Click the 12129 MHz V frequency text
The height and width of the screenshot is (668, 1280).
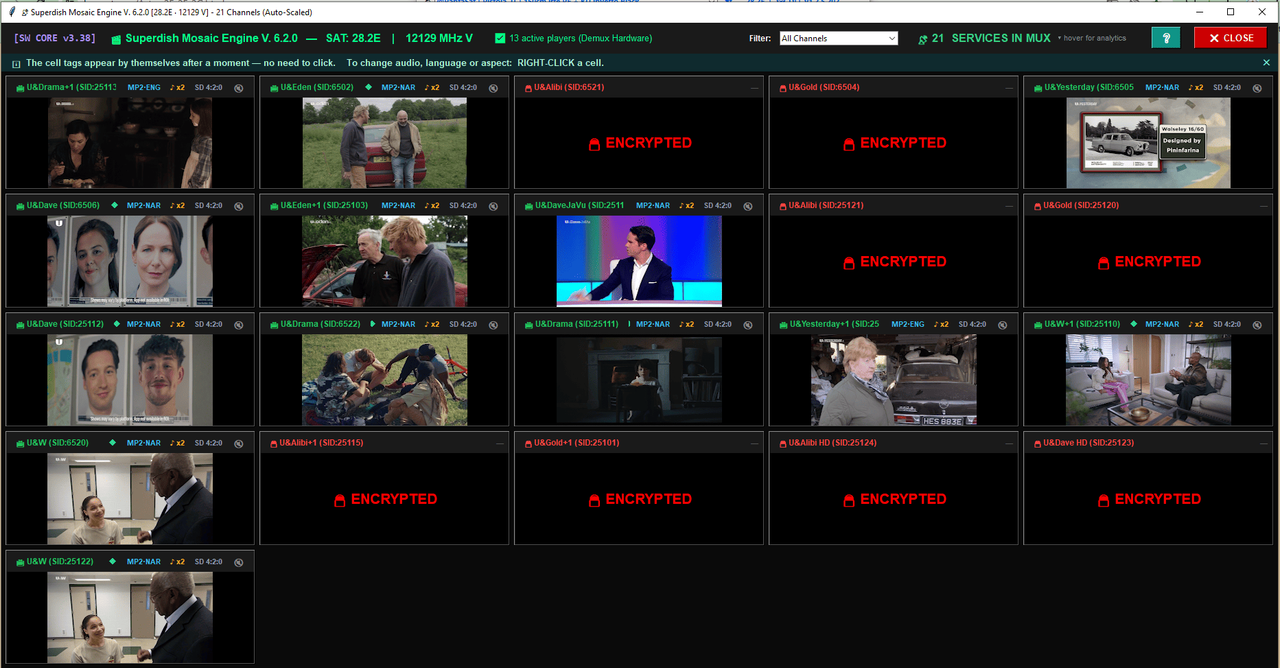439,38
